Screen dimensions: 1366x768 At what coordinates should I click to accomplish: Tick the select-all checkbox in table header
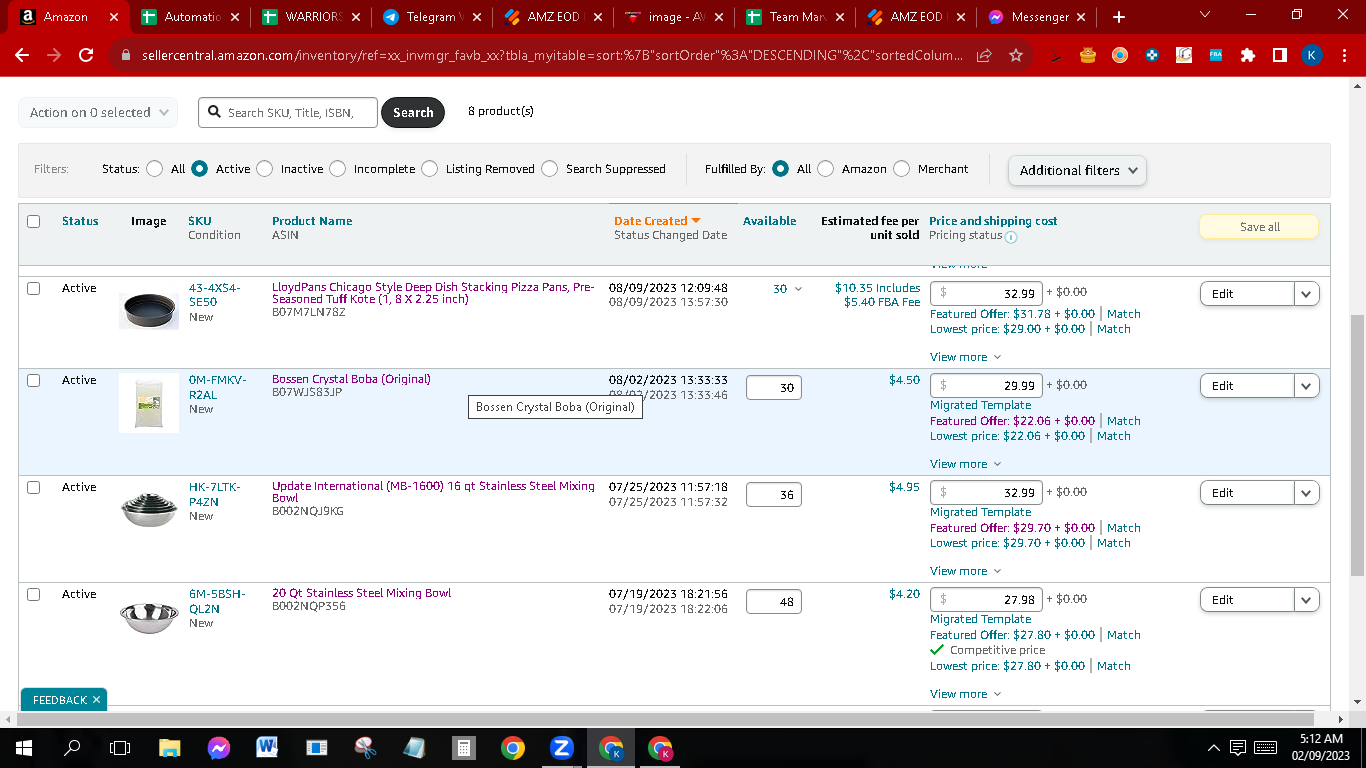coord(34,221)
